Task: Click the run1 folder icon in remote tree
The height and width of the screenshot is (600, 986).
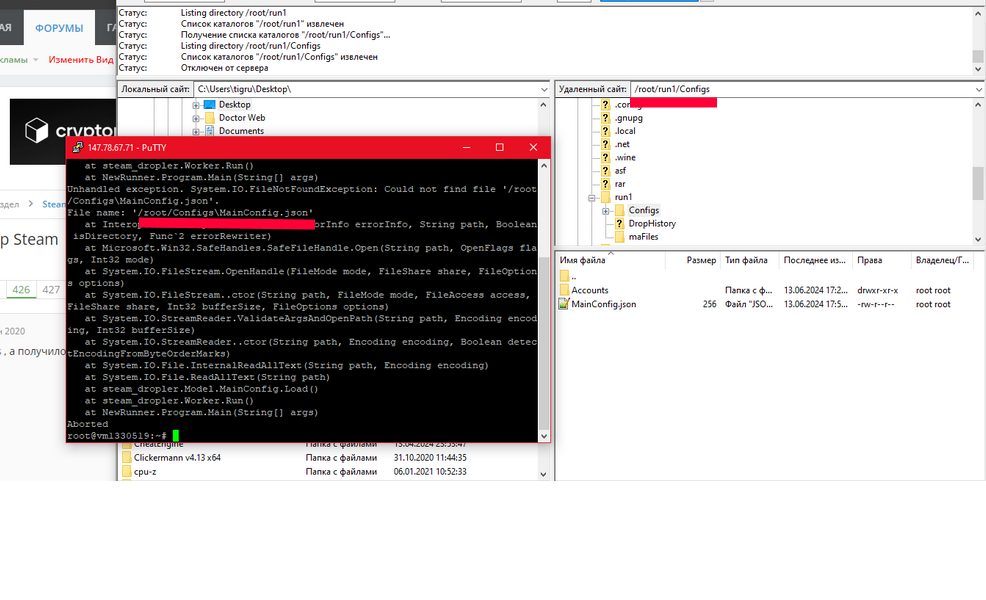Action: click(605, 197)
